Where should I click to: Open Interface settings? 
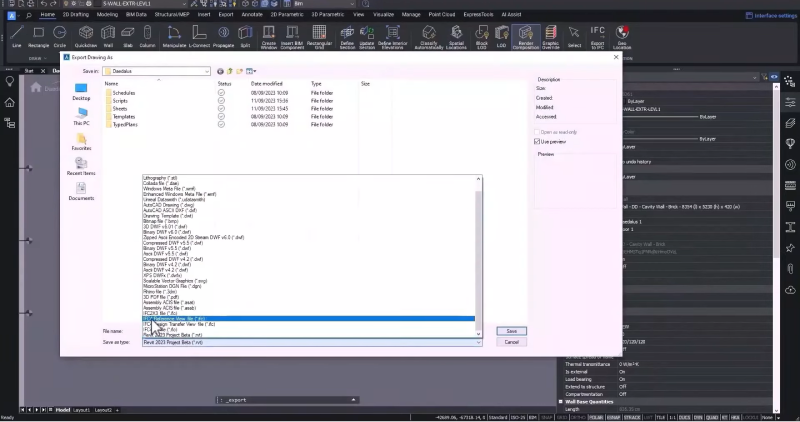[771, 16]
